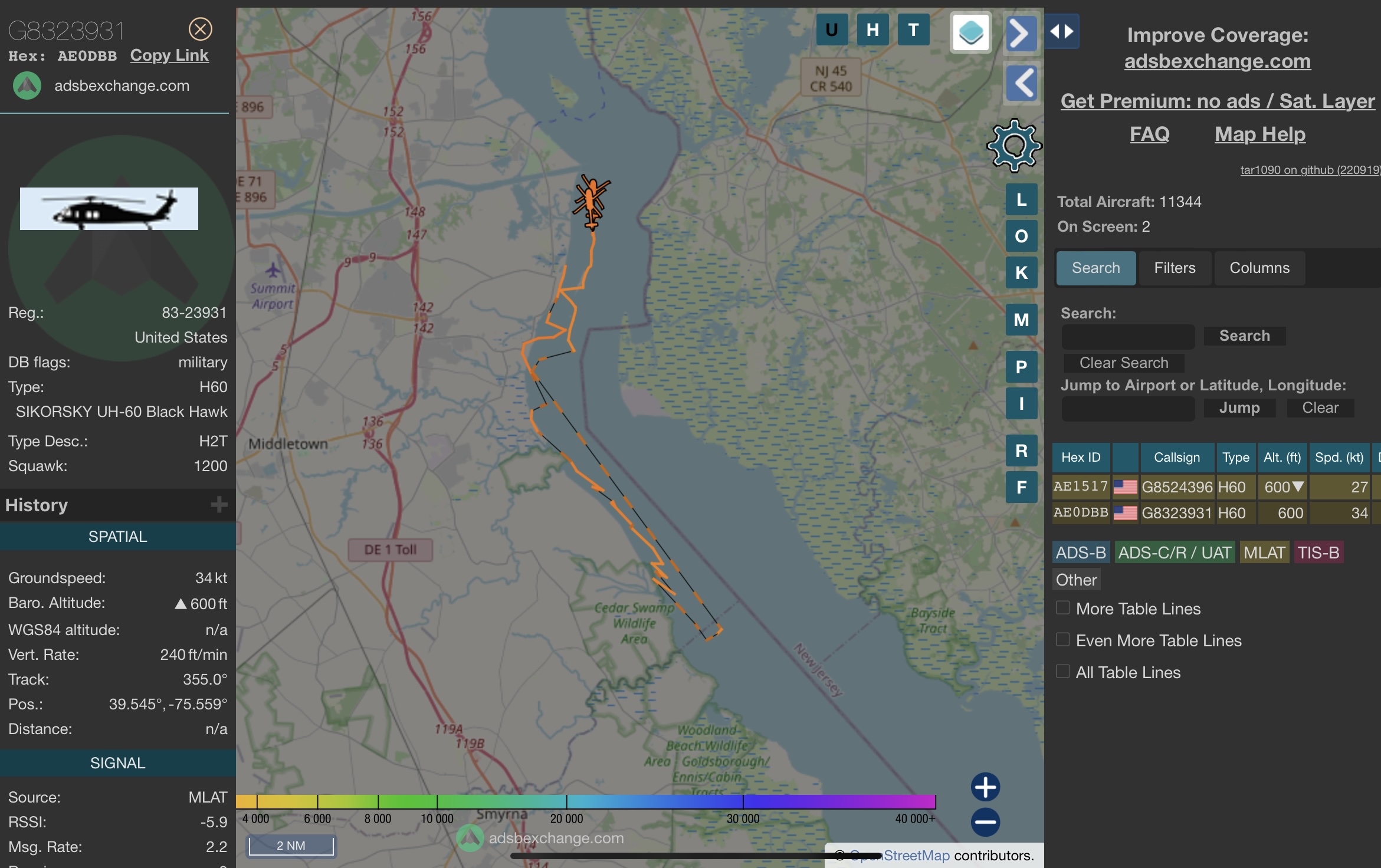Click the T map toggle button

(913, 30)
